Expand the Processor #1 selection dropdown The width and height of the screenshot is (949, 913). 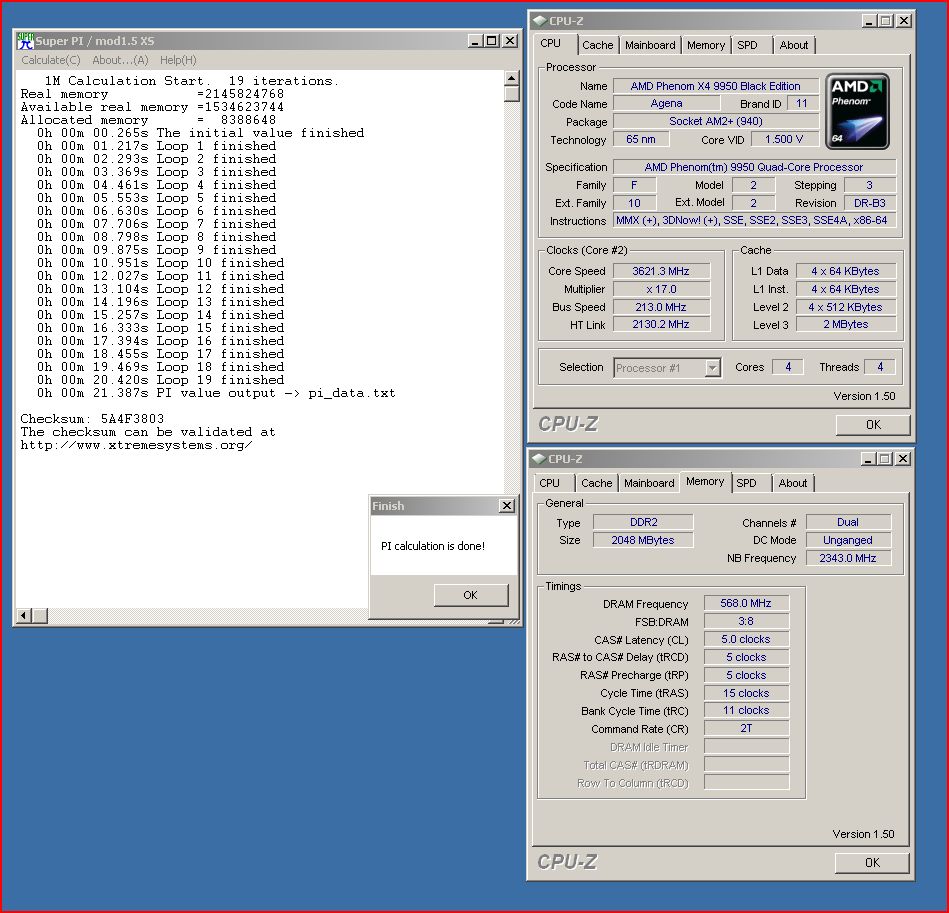(712, 368)
